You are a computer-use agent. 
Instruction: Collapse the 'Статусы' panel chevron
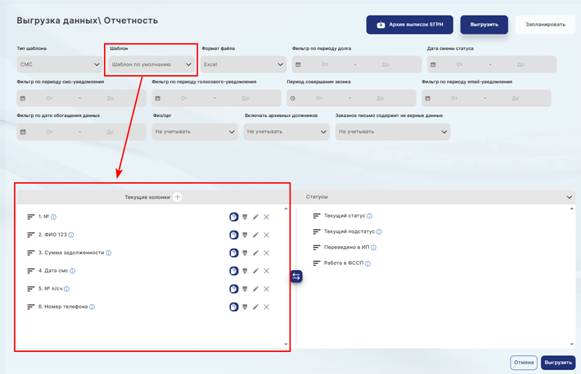(570, 197)
